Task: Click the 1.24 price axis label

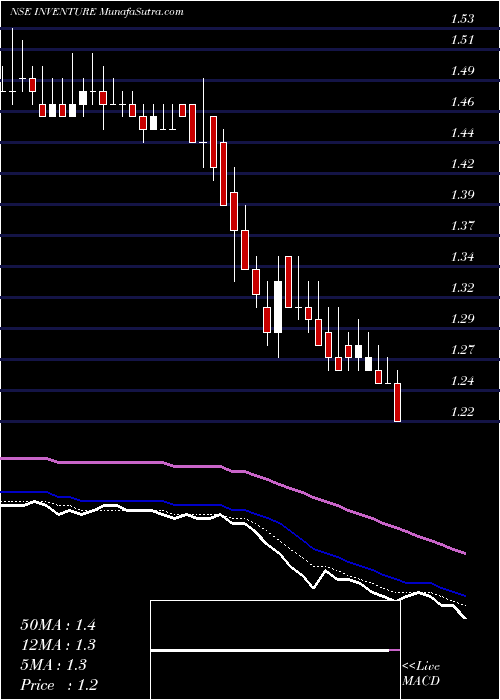Action: pyautogui.click(x=462, y=381)
